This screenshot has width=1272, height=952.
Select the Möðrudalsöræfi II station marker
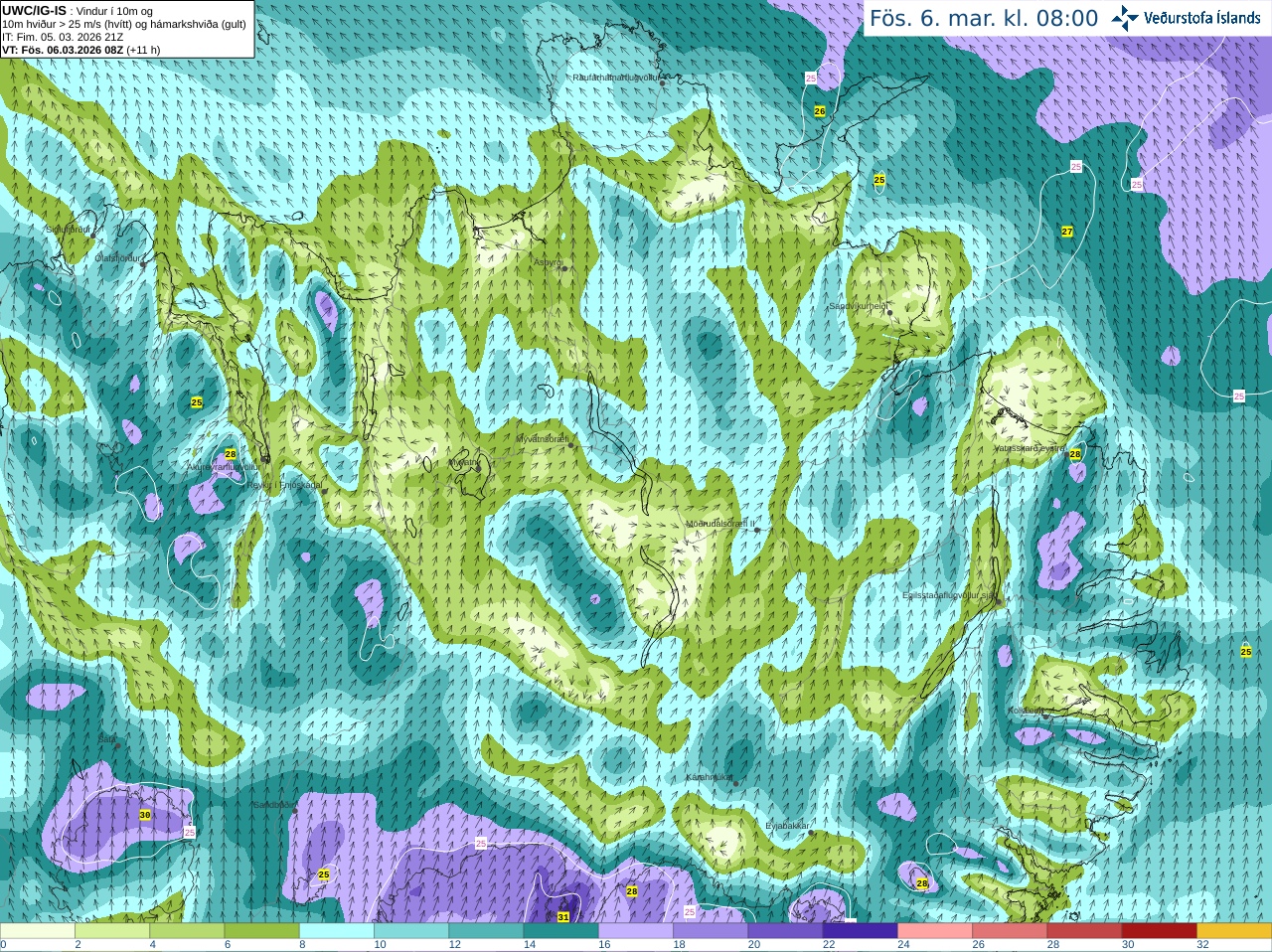coord(757,530)
